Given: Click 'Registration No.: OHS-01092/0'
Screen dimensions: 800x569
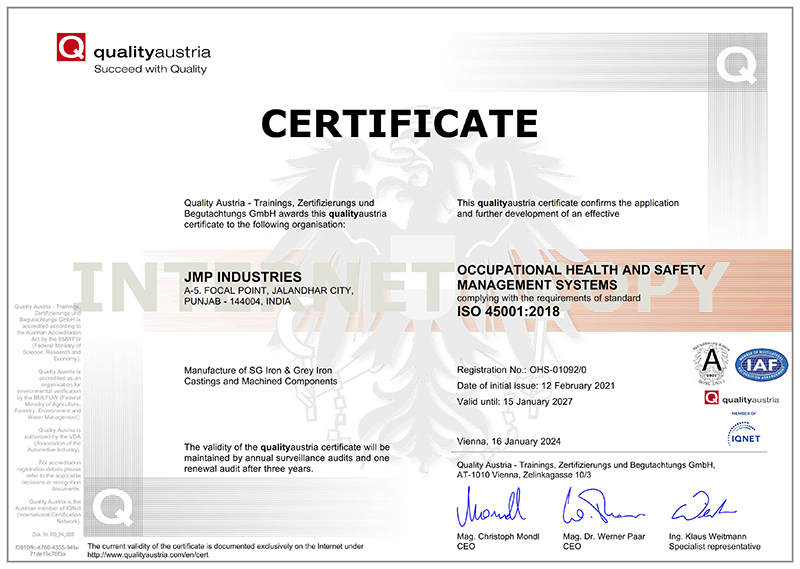Looking at the screenshot, I should [x=521, y=369].
